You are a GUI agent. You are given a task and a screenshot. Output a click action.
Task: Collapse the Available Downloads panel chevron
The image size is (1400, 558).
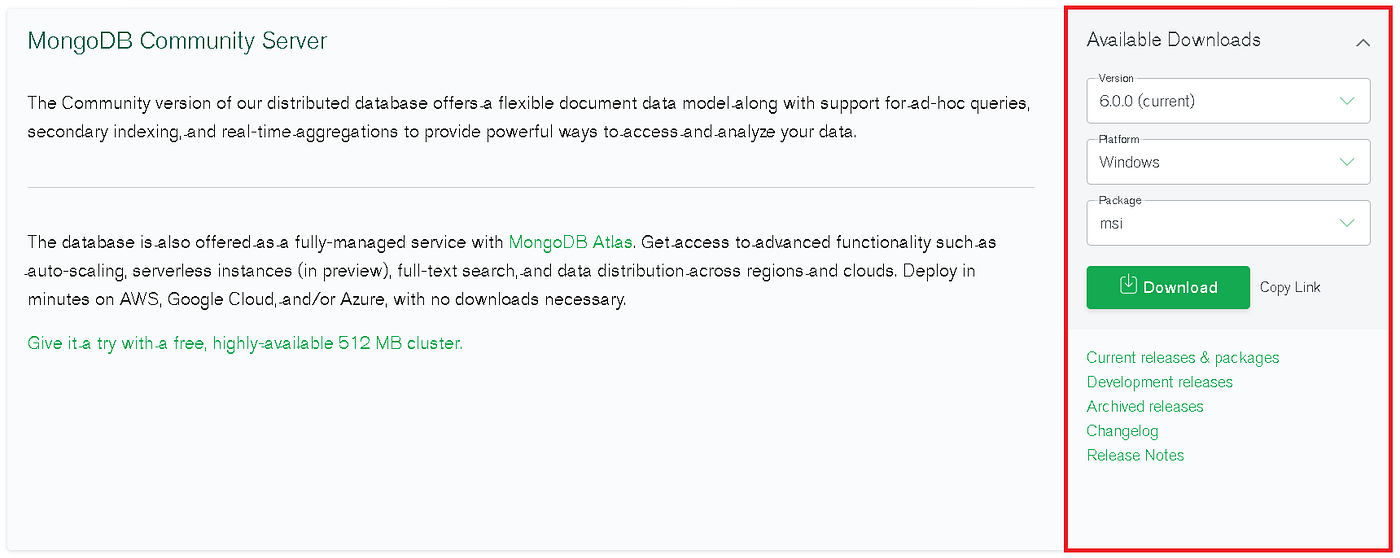[x=1362, y=42]
